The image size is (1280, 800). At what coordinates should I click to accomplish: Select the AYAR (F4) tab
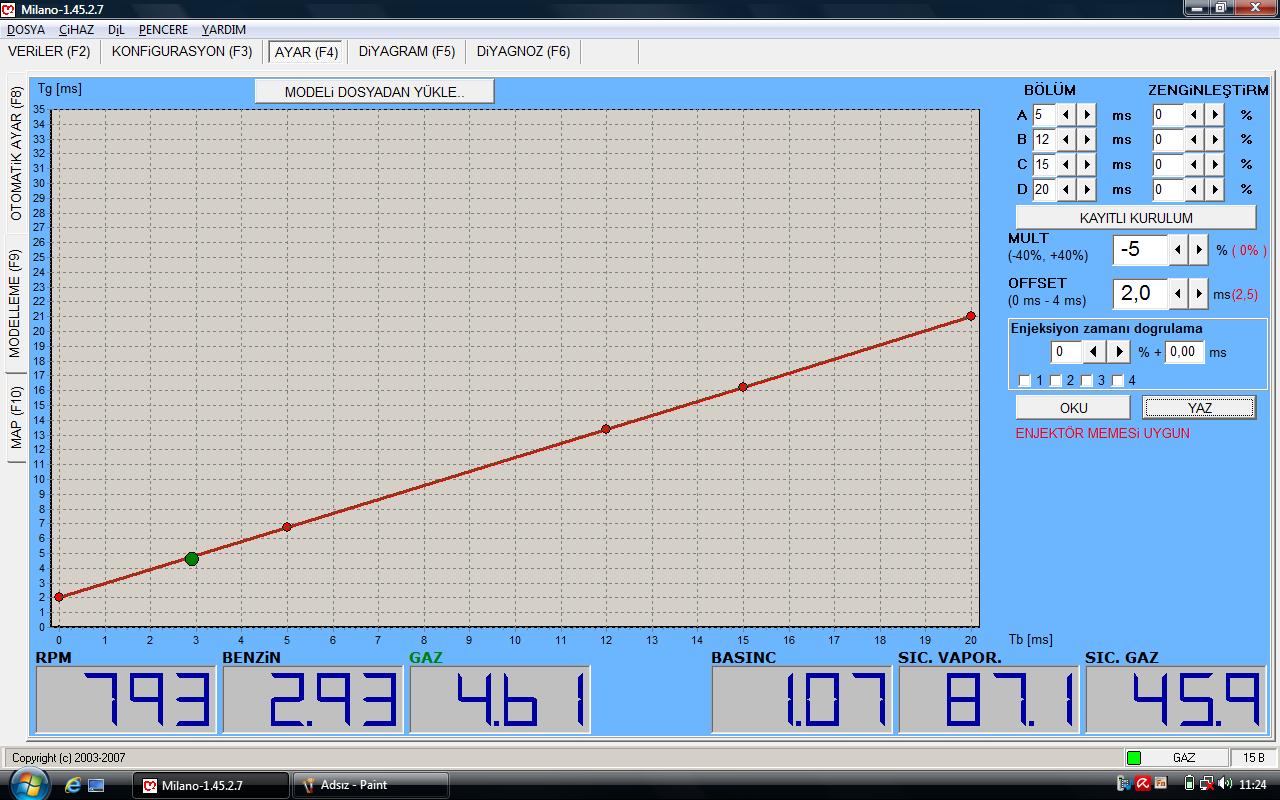click(x=307, y=52)
